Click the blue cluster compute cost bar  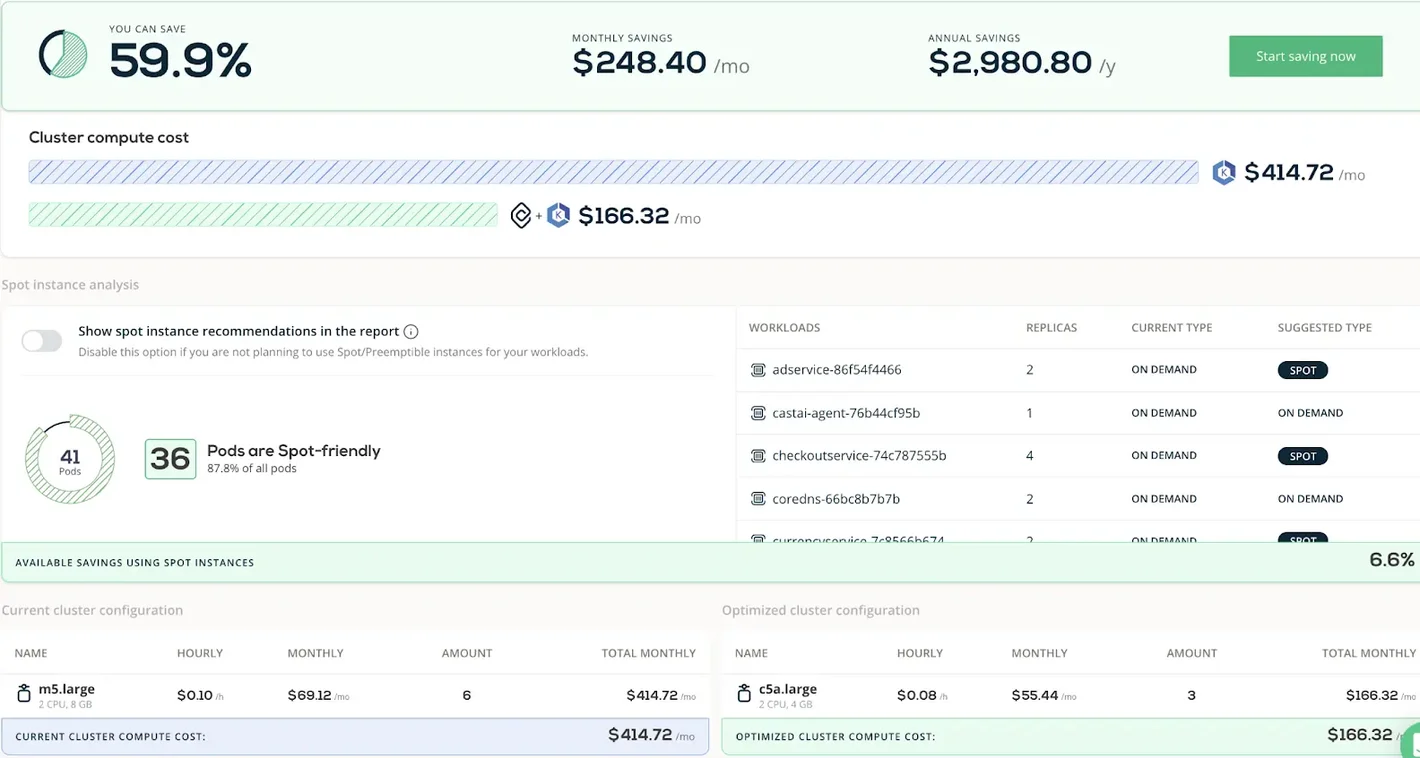(612, 172)
